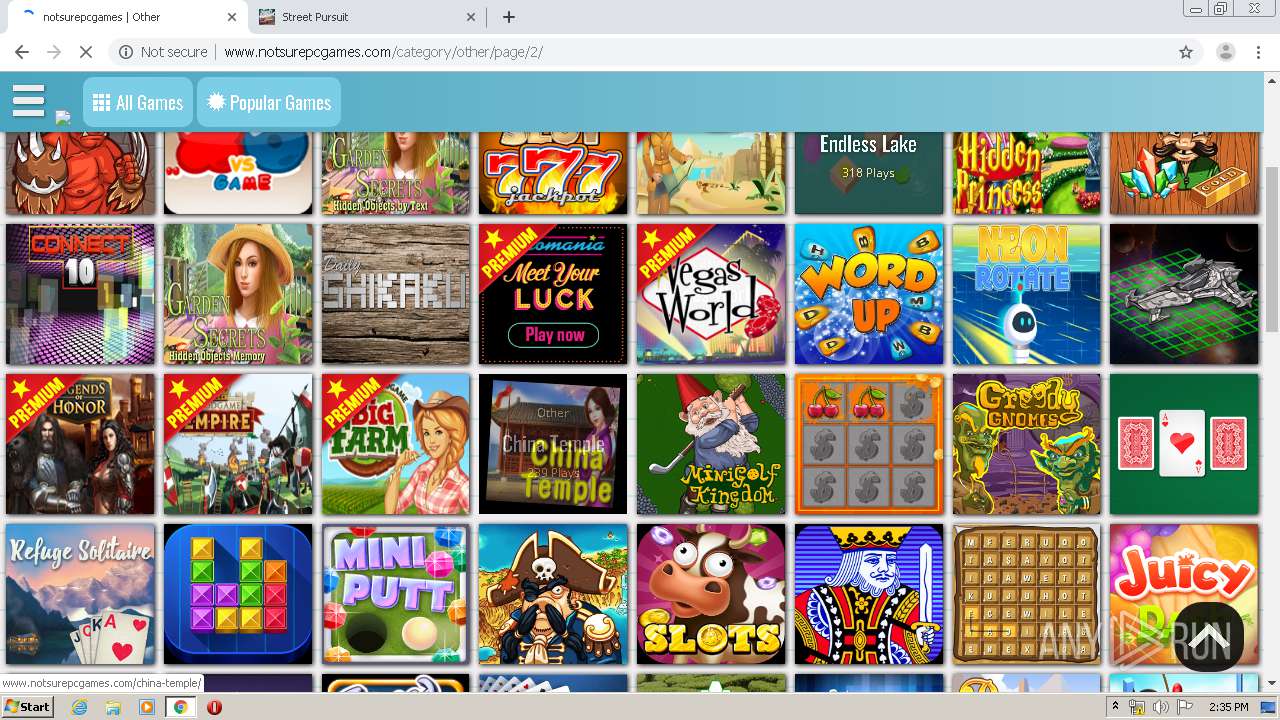Viewport: 1280px width, 720px height.
Task: Open the Popular Games page
Action: click(269, 102)
